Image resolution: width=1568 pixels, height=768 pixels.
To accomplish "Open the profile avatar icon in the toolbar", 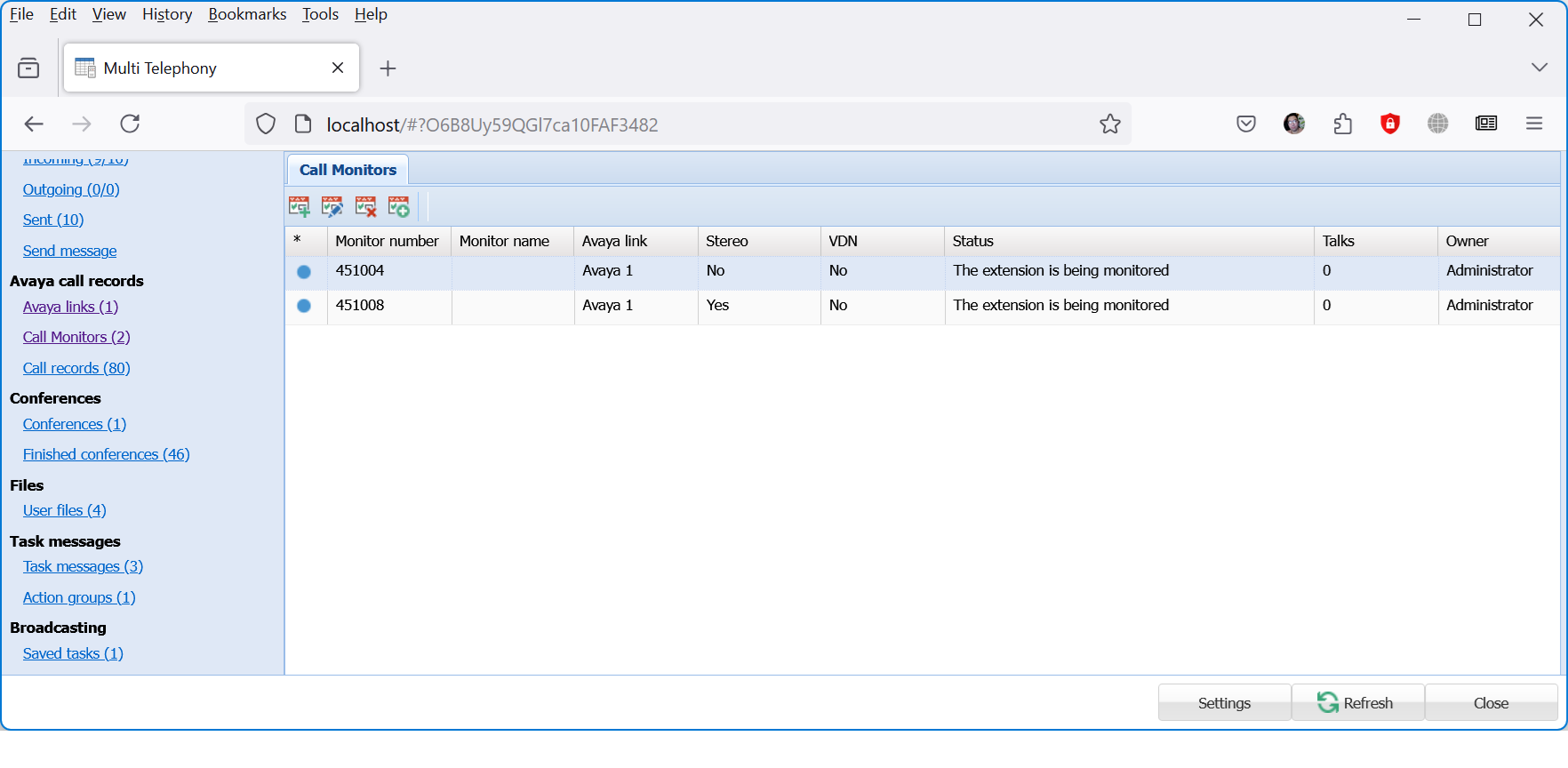I will [1294, 124].
